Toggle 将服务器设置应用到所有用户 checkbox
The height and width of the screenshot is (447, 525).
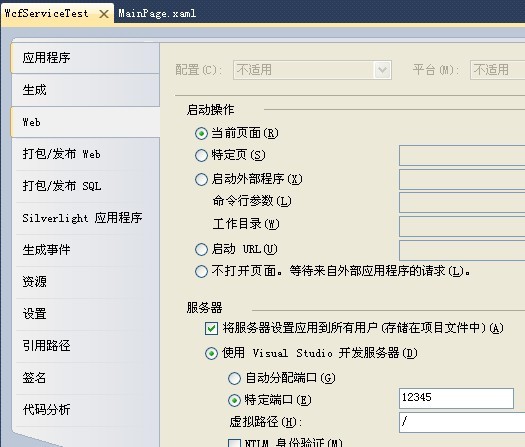(x=211, y=328)
